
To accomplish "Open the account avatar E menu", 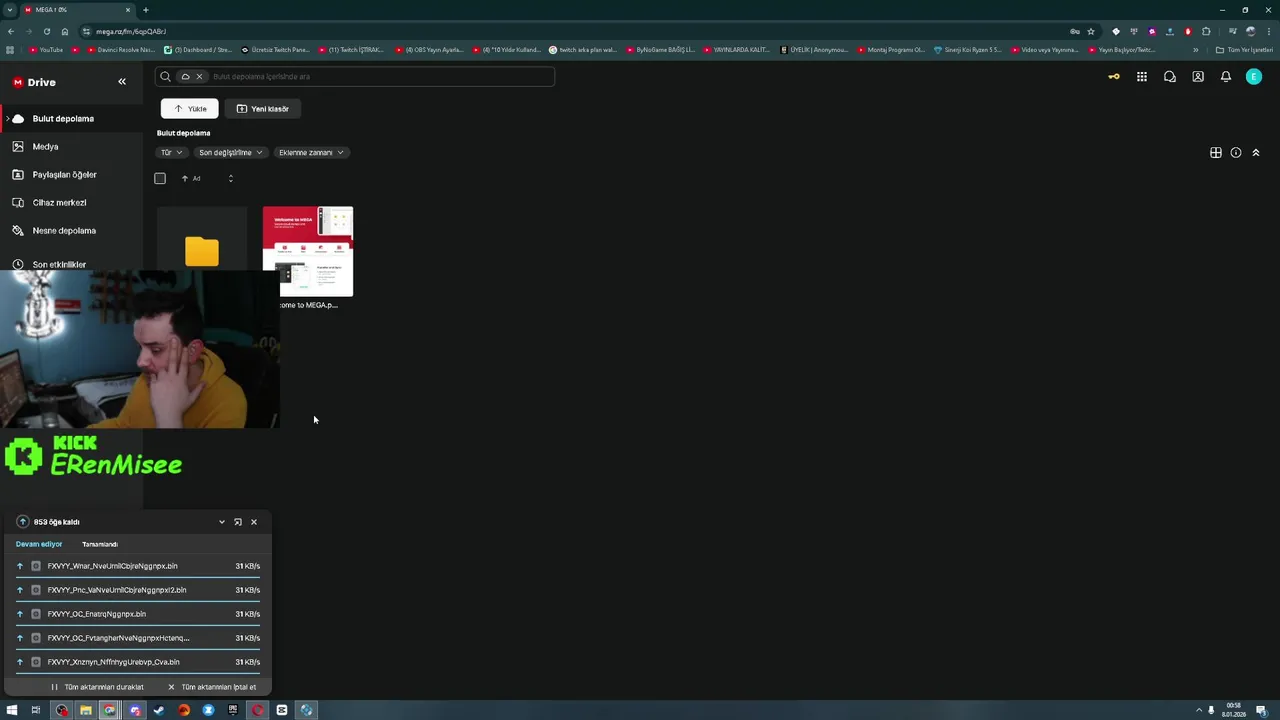I will (1254, 77).
